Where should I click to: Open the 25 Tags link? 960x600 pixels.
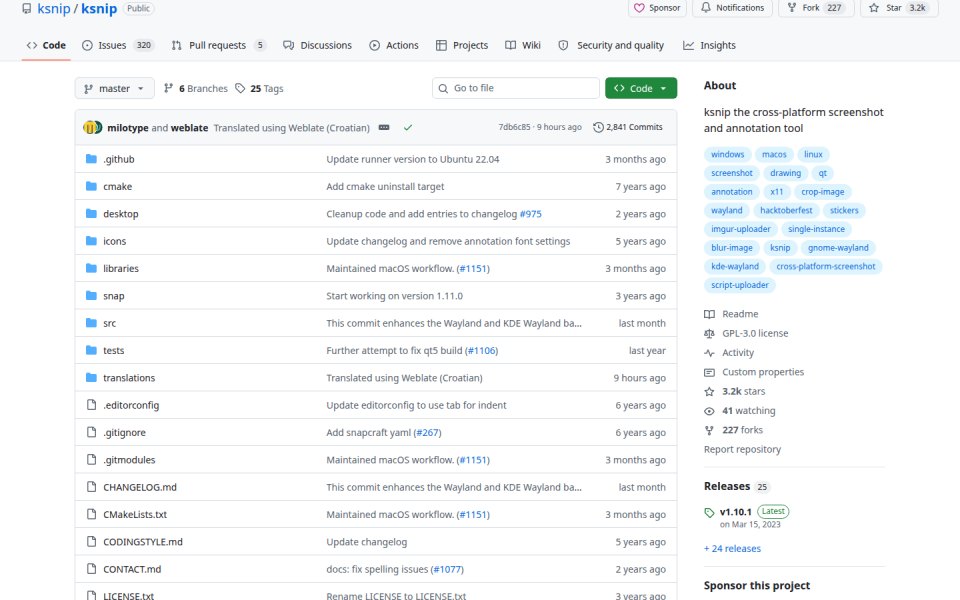coord(260,88)
